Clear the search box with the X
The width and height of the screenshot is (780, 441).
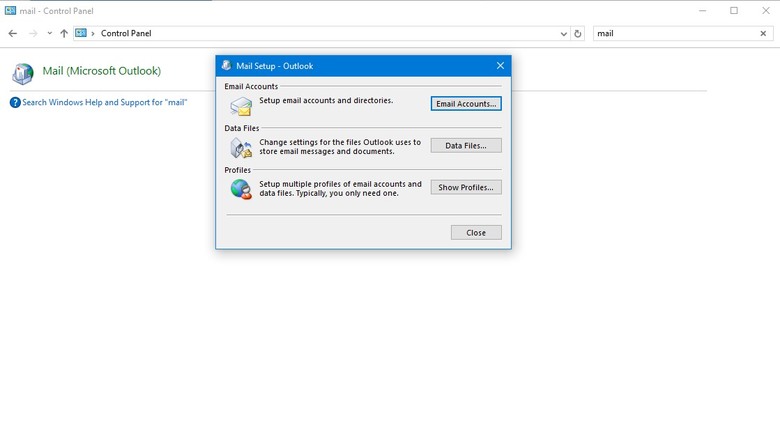pyautogui.click(x=763, y=33)
